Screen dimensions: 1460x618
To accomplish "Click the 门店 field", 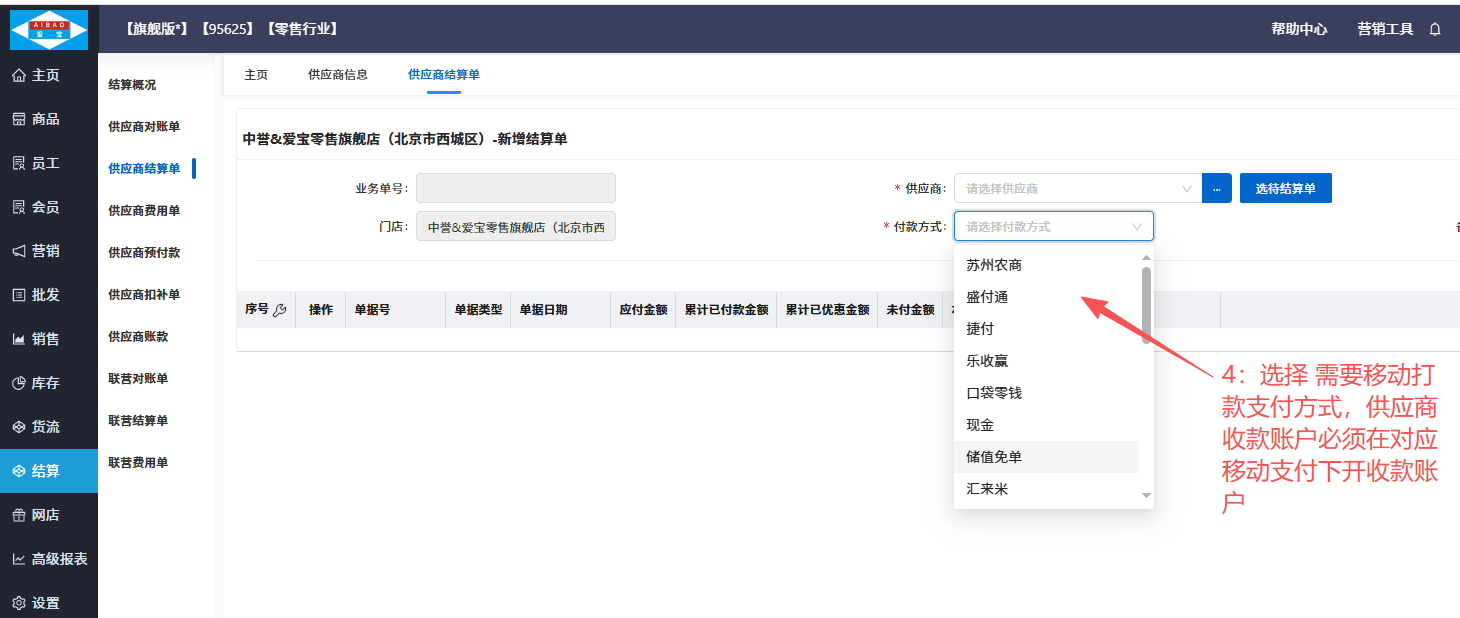I will pyautogui.click(x=516, y=227).
